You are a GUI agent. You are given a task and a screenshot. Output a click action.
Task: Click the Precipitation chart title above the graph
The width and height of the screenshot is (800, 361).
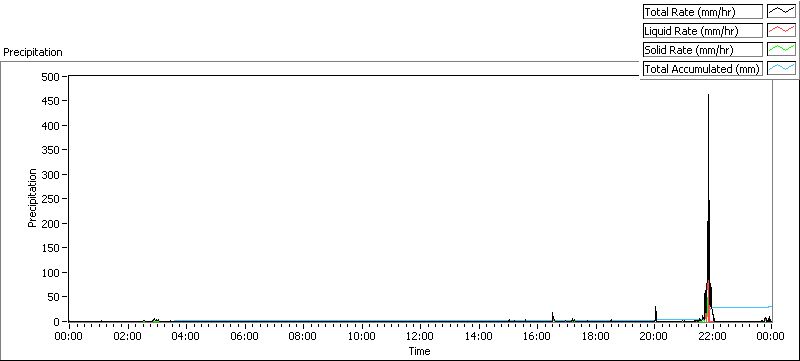[x=33, y=53]
